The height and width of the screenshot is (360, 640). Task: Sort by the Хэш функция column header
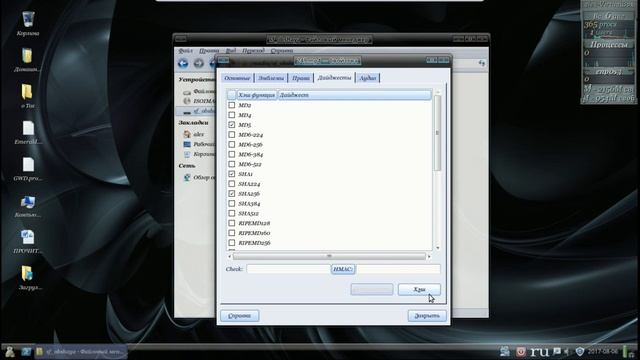(x=257, y=95)
